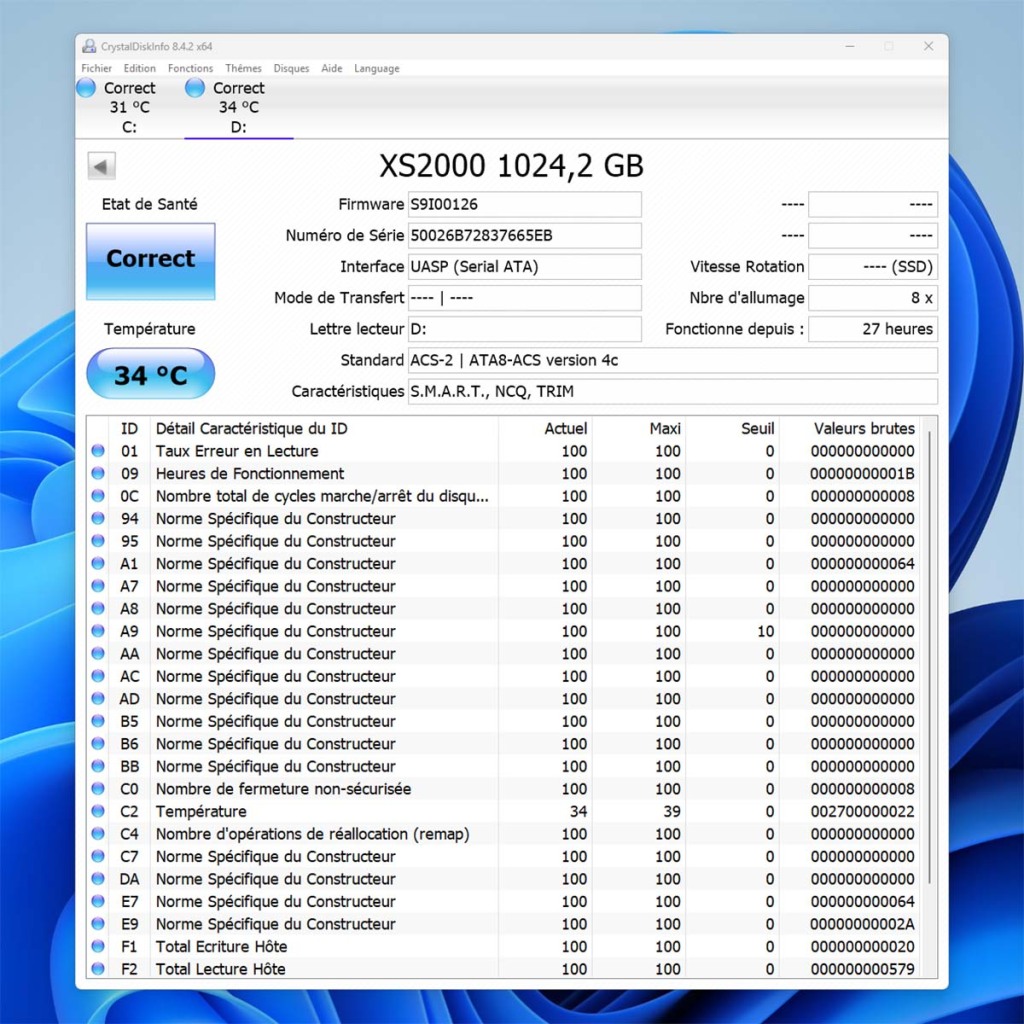Click the Valeurs brutes column header
The image size is (1024, 1024).
tap(849, 428)
